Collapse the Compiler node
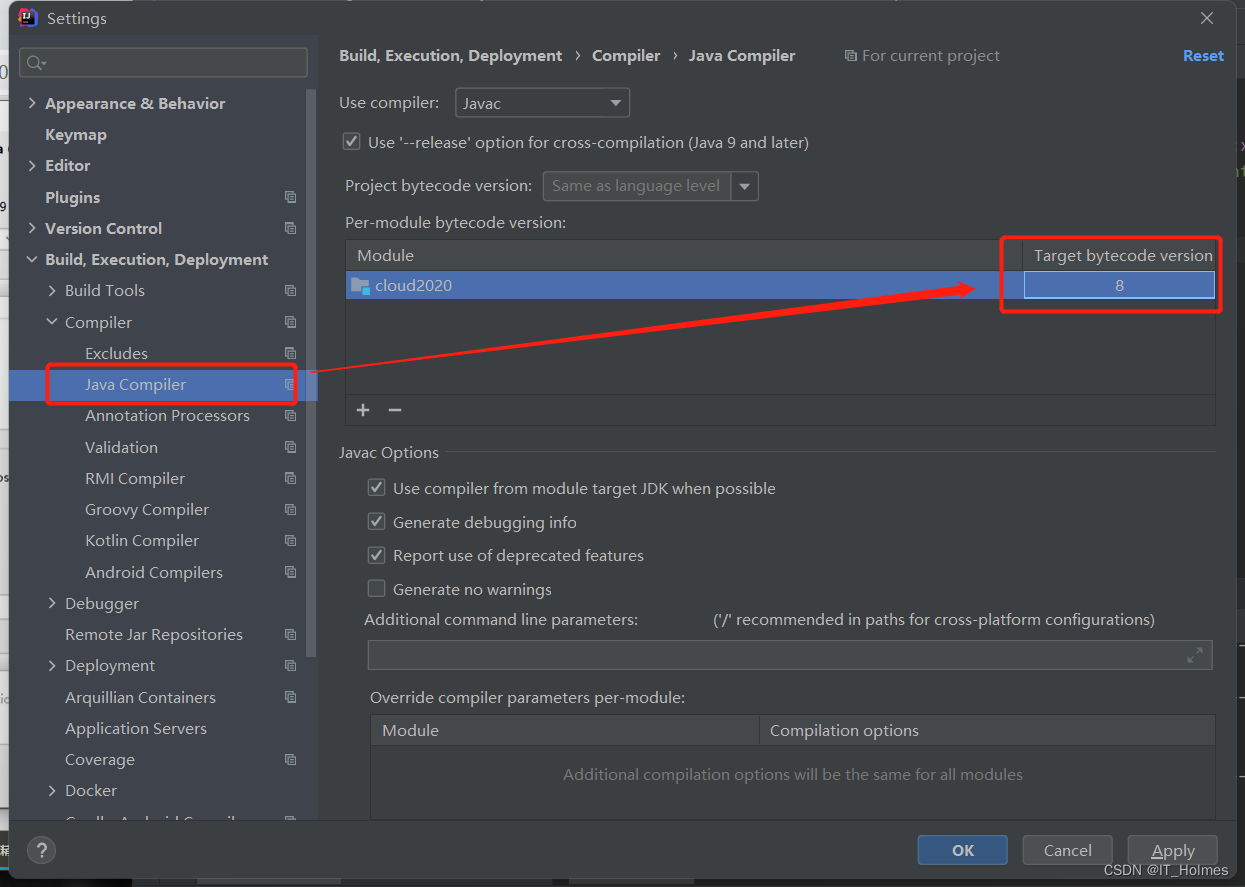This screenshot has width=1245, height=887. [x=52, y=322]
